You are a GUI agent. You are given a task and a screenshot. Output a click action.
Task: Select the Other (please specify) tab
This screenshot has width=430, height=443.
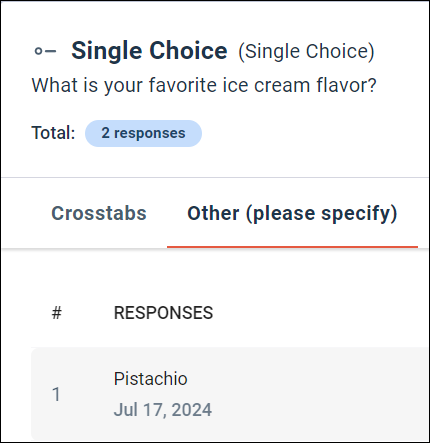point(292,213)
